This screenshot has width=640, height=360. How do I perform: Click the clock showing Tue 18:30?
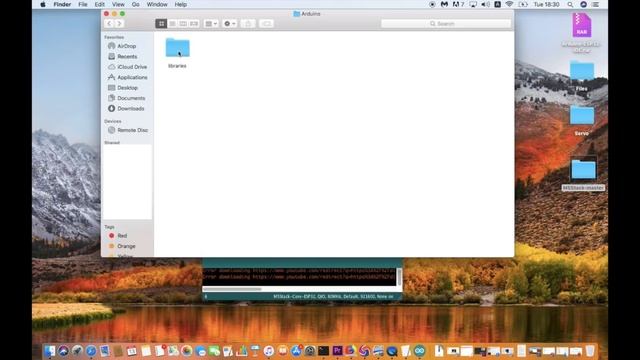pos(547,4)
